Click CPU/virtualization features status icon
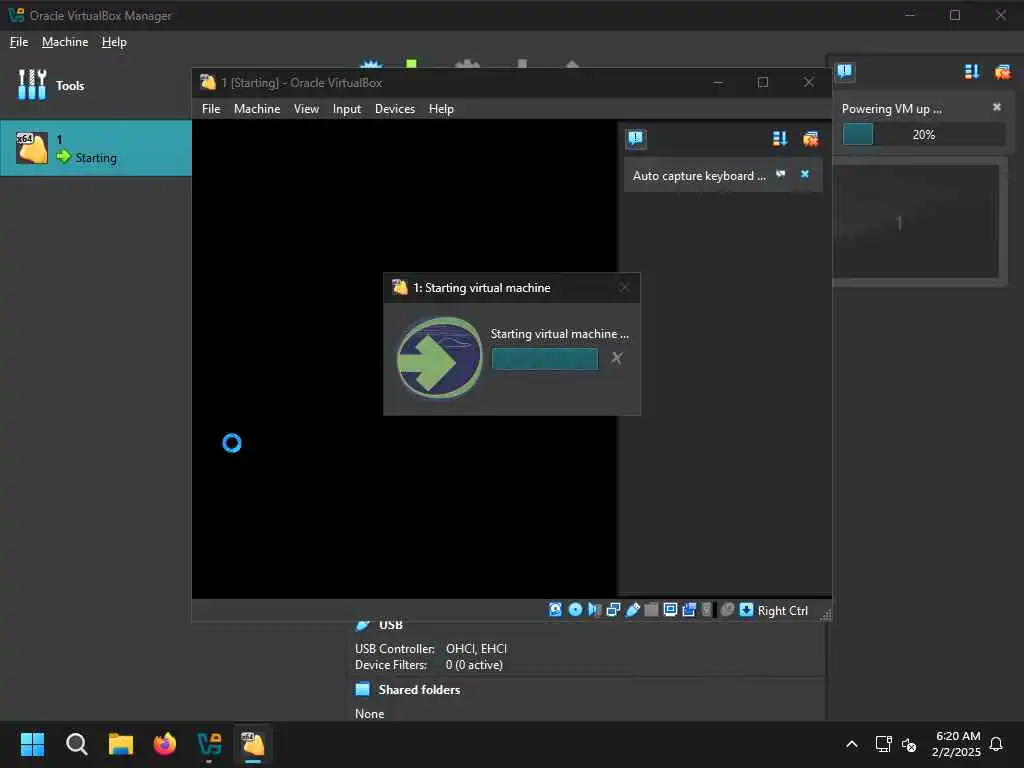1024x768 pixels. click(707, 609)
